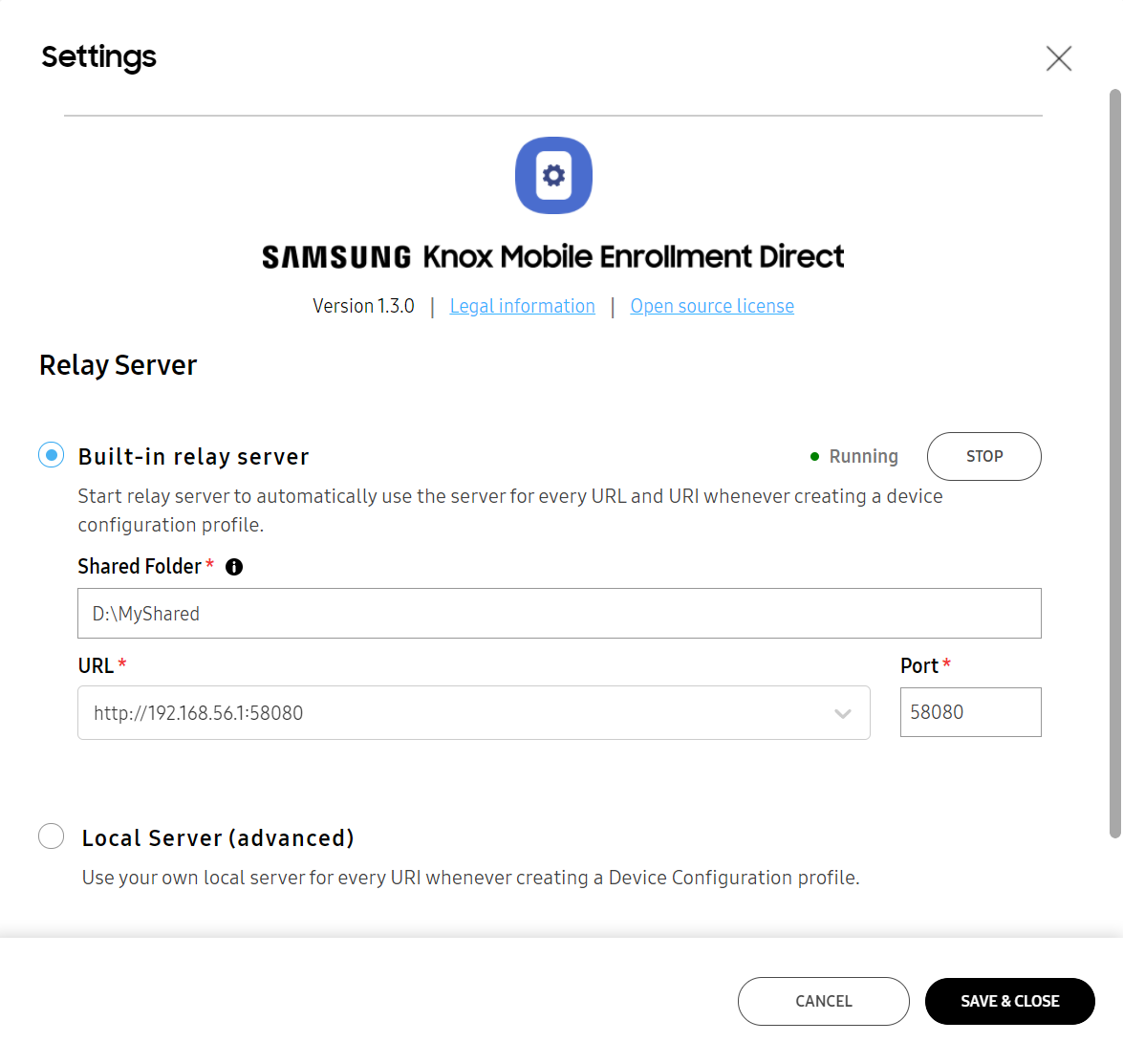Screen dimensions: 1123x1064
Task: Click the Port input field
Action: [x=970, y=712]
